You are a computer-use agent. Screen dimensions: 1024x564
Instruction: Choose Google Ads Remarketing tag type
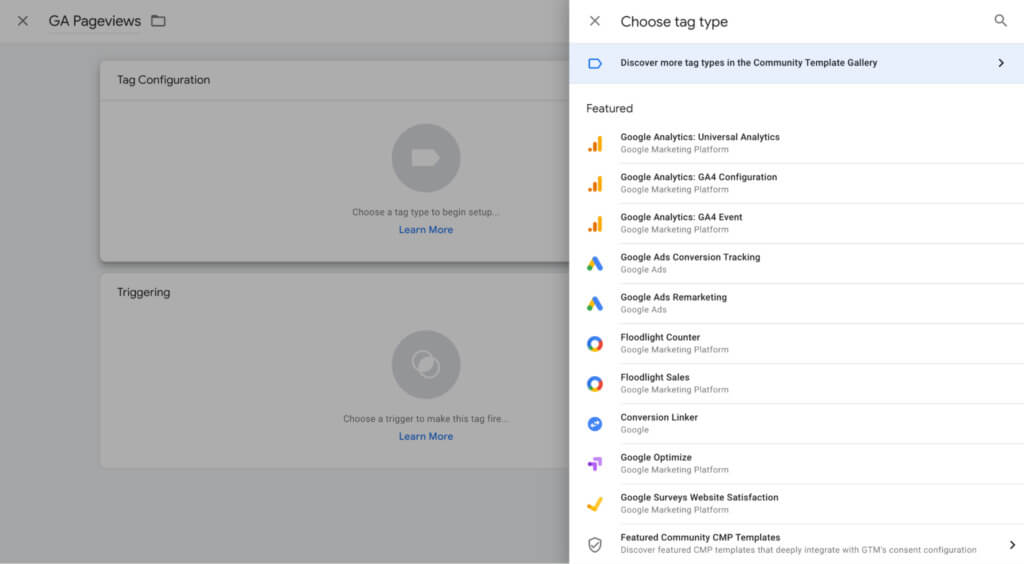point(673,298)
